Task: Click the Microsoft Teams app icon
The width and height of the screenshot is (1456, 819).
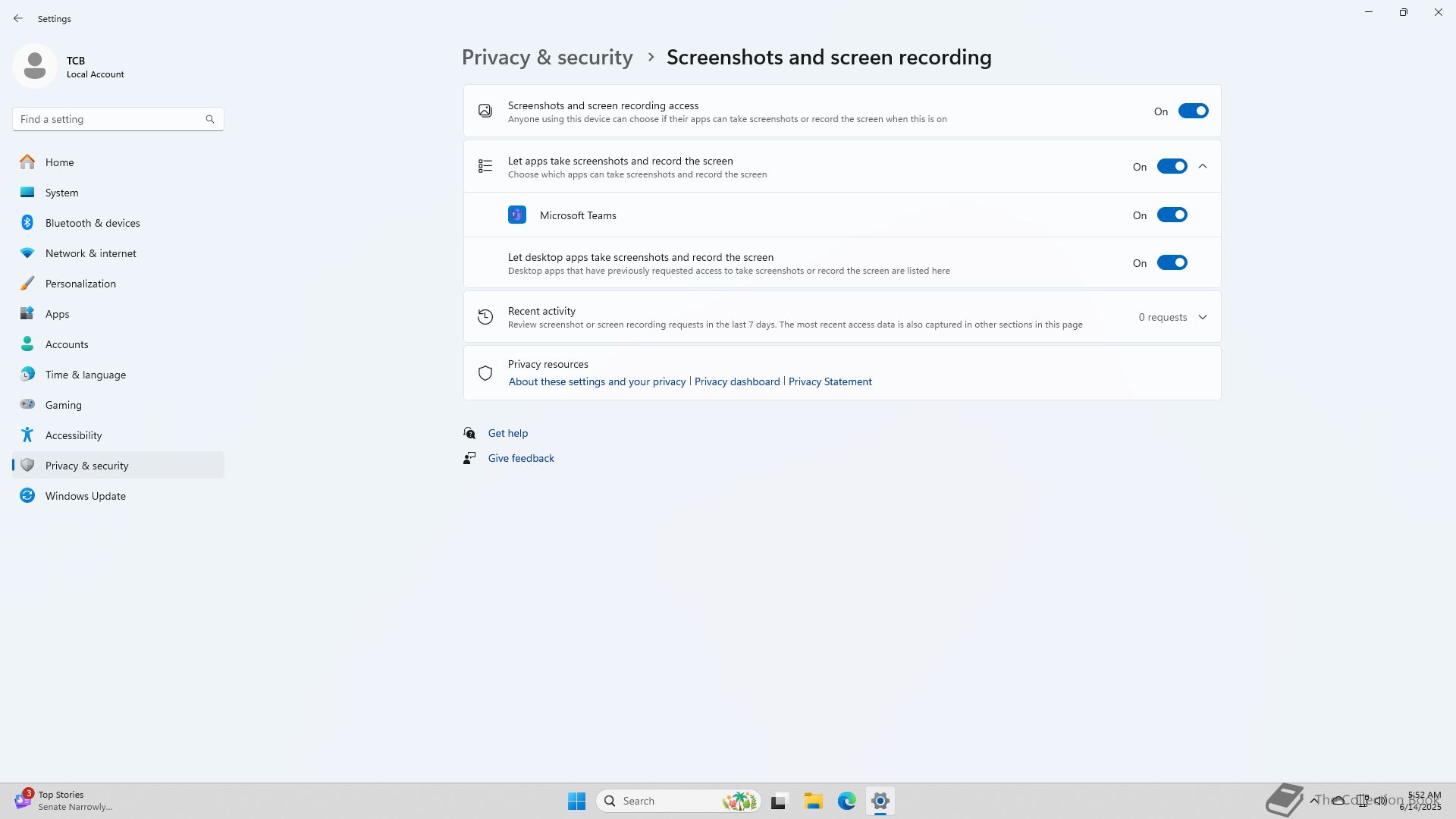Action: 516,215
